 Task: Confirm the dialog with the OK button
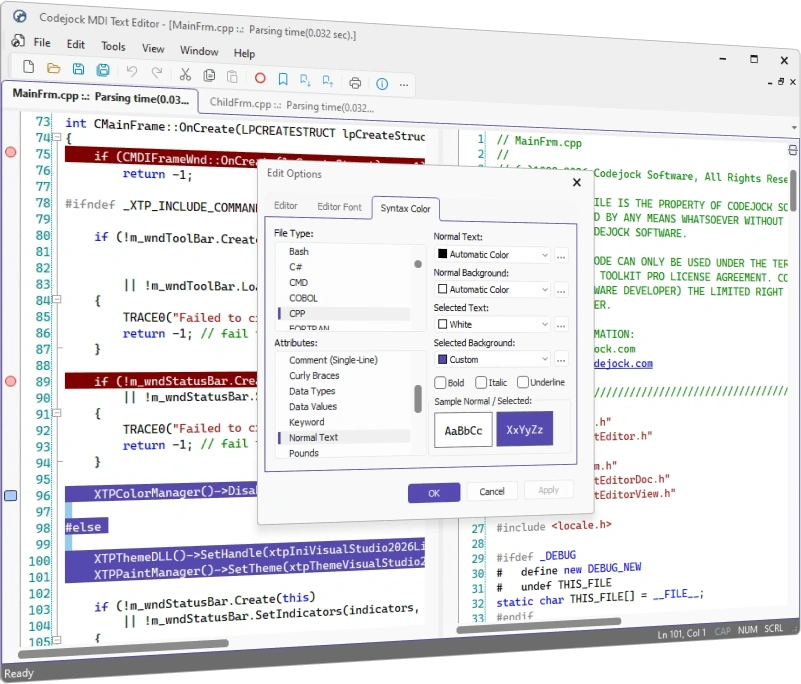click(x=434, y=493)
